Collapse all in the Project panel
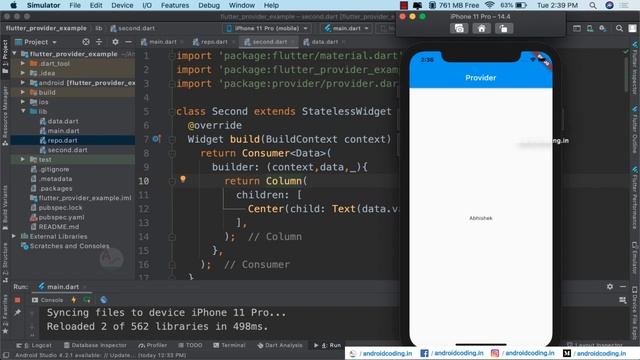 (99, 42)
